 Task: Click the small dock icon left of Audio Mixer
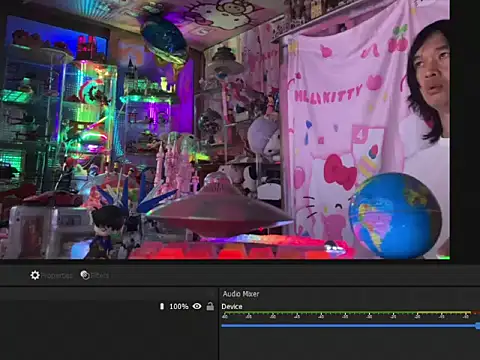click(211, 294)
